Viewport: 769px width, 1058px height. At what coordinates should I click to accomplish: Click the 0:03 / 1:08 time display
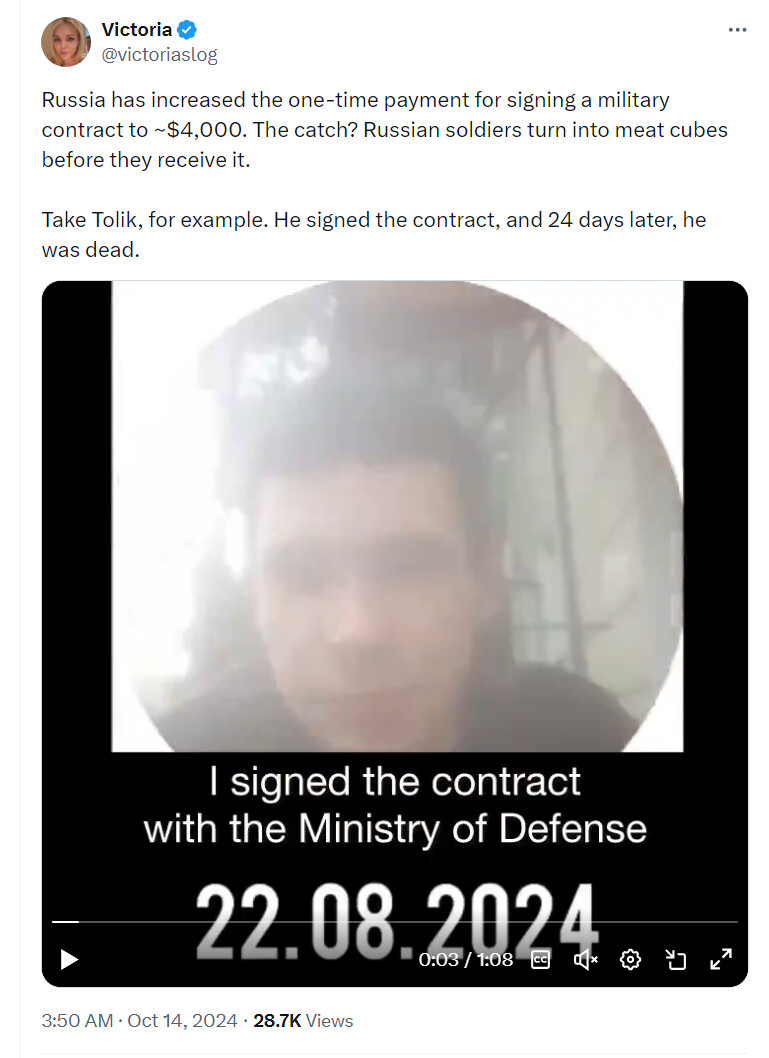pyautogui.click(x=465, y=959)
